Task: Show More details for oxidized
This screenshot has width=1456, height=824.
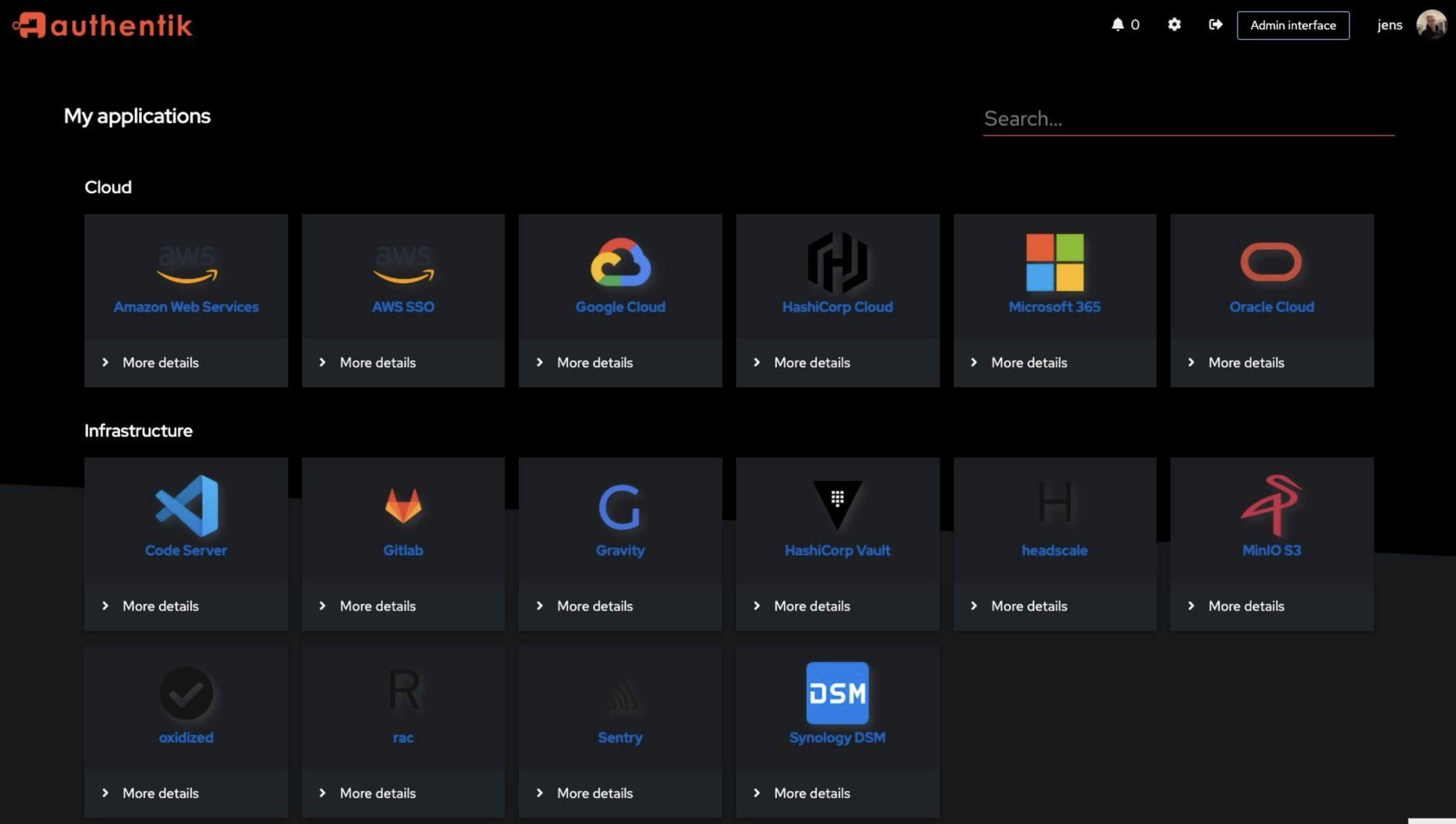Action: 186,793
